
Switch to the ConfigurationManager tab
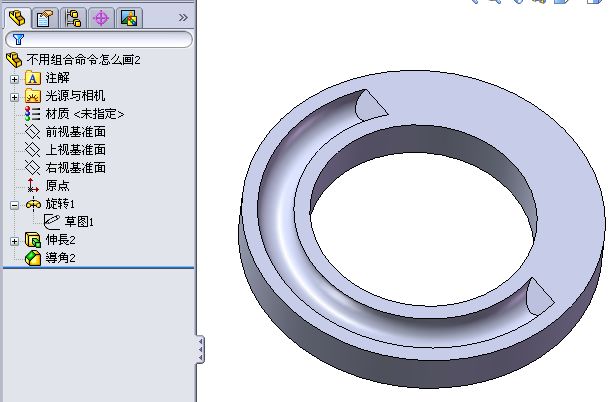[x=73, y=18]
